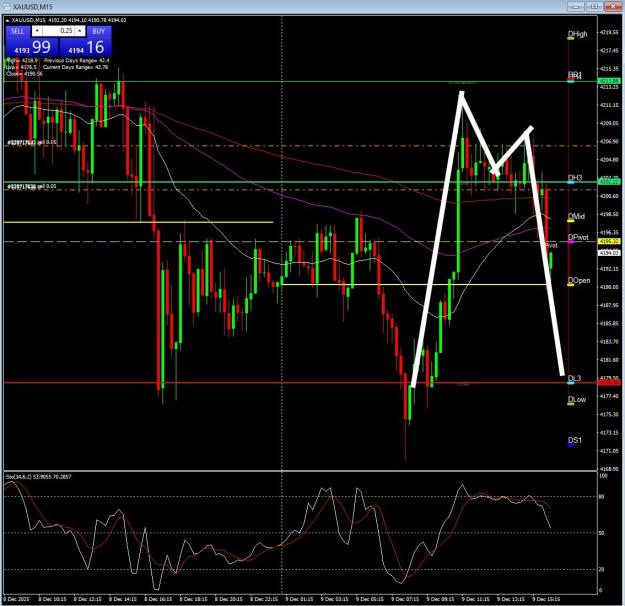Click the white 4194.03 current price tag

tap(609, 253)
